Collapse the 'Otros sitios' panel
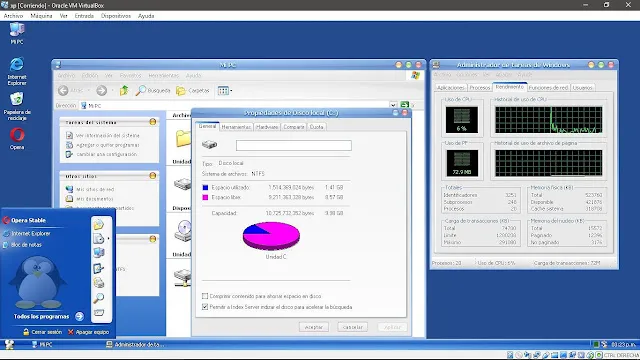The height and width of the screenshot is (360, 640). point(153,176)
